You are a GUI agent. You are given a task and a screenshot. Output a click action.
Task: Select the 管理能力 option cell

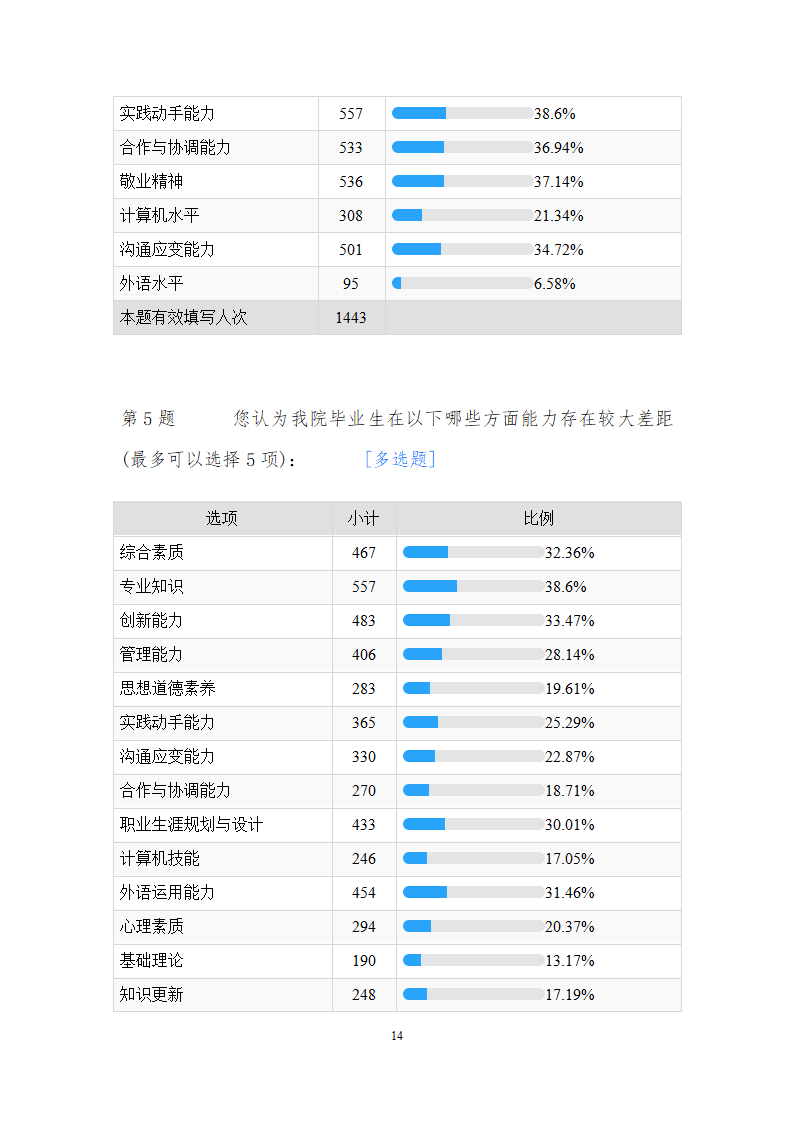tap(152, 654)
